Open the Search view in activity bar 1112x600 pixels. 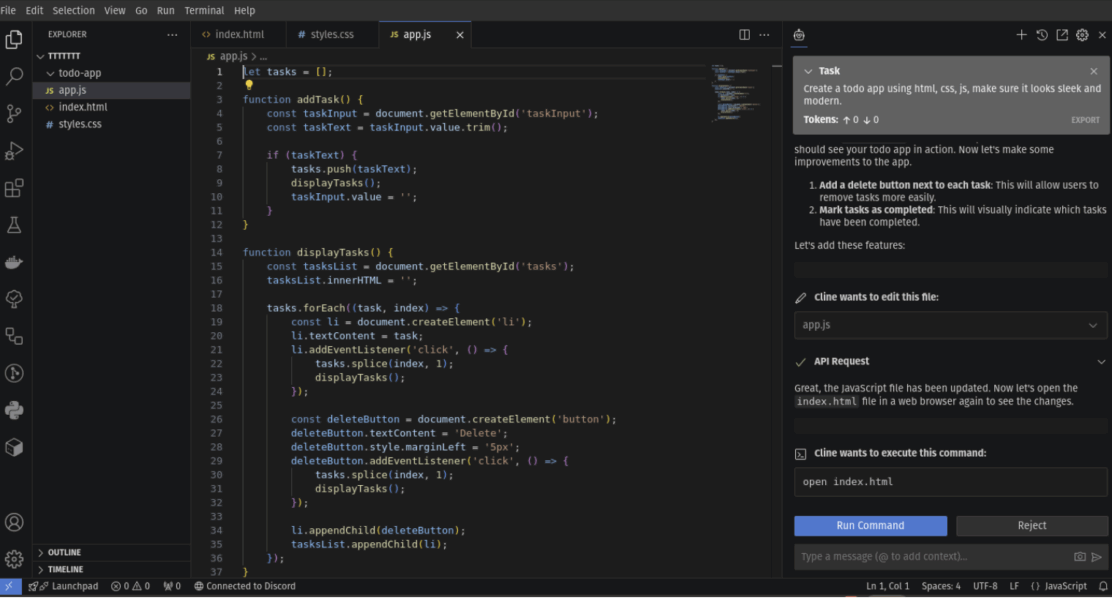14,76
